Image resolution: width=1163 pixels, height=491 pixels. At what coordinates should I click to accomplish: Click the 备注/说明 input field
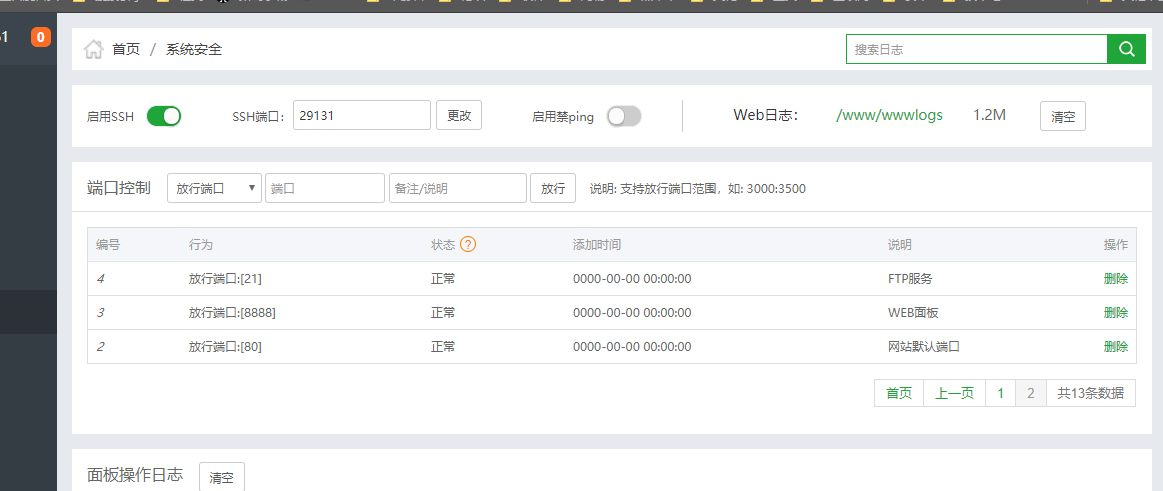[x=458, y=188]
